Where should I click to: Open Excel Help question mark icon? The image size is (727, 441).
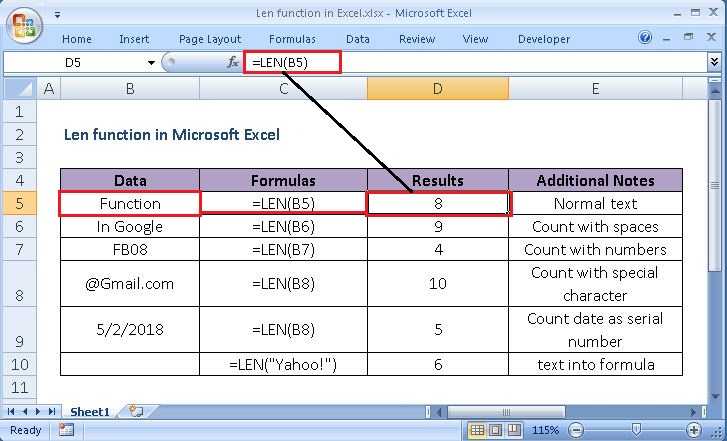(x=644, y=38)
